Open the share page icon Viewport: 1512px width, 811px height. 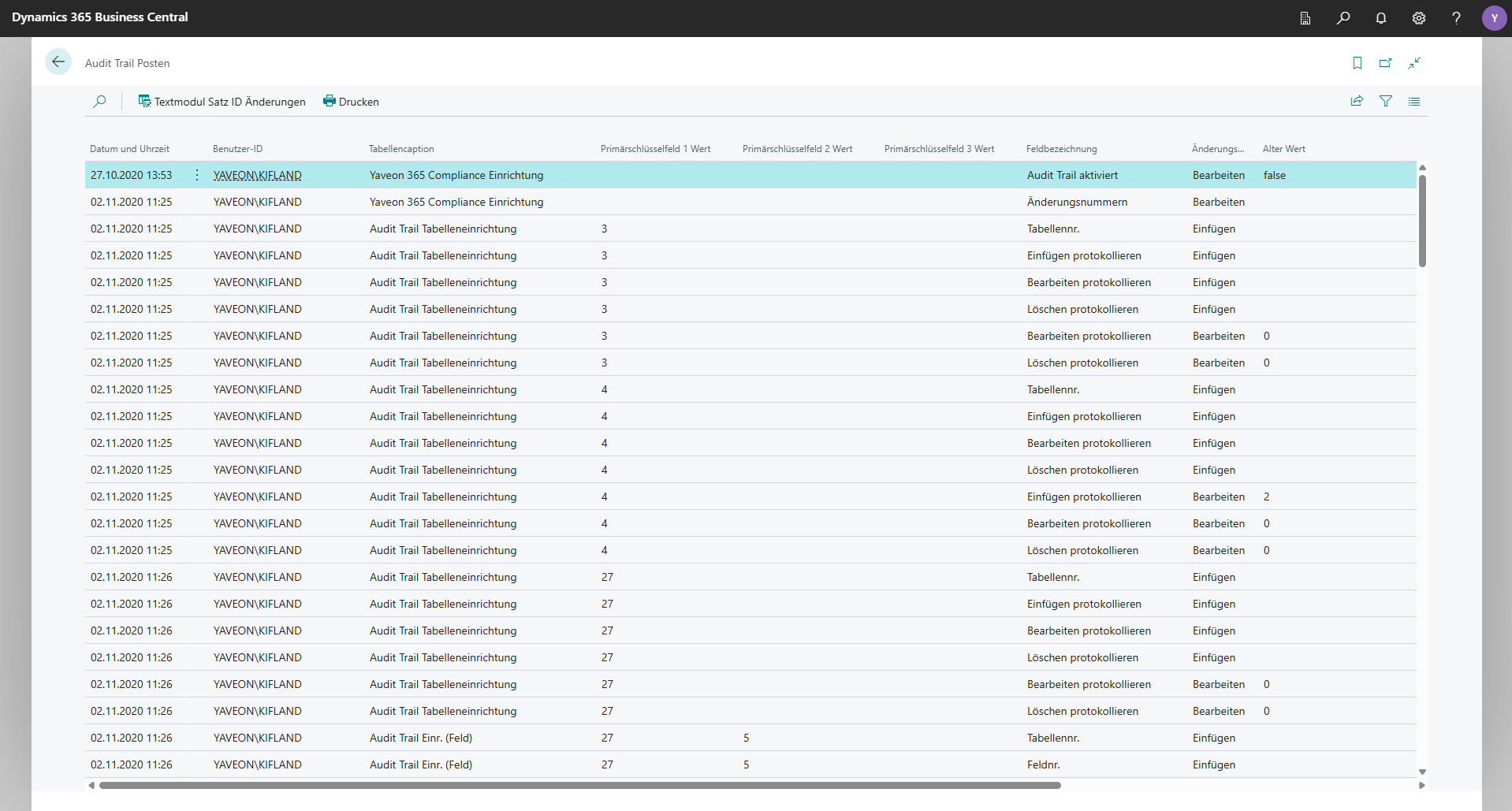click(x=1357, y=101)
